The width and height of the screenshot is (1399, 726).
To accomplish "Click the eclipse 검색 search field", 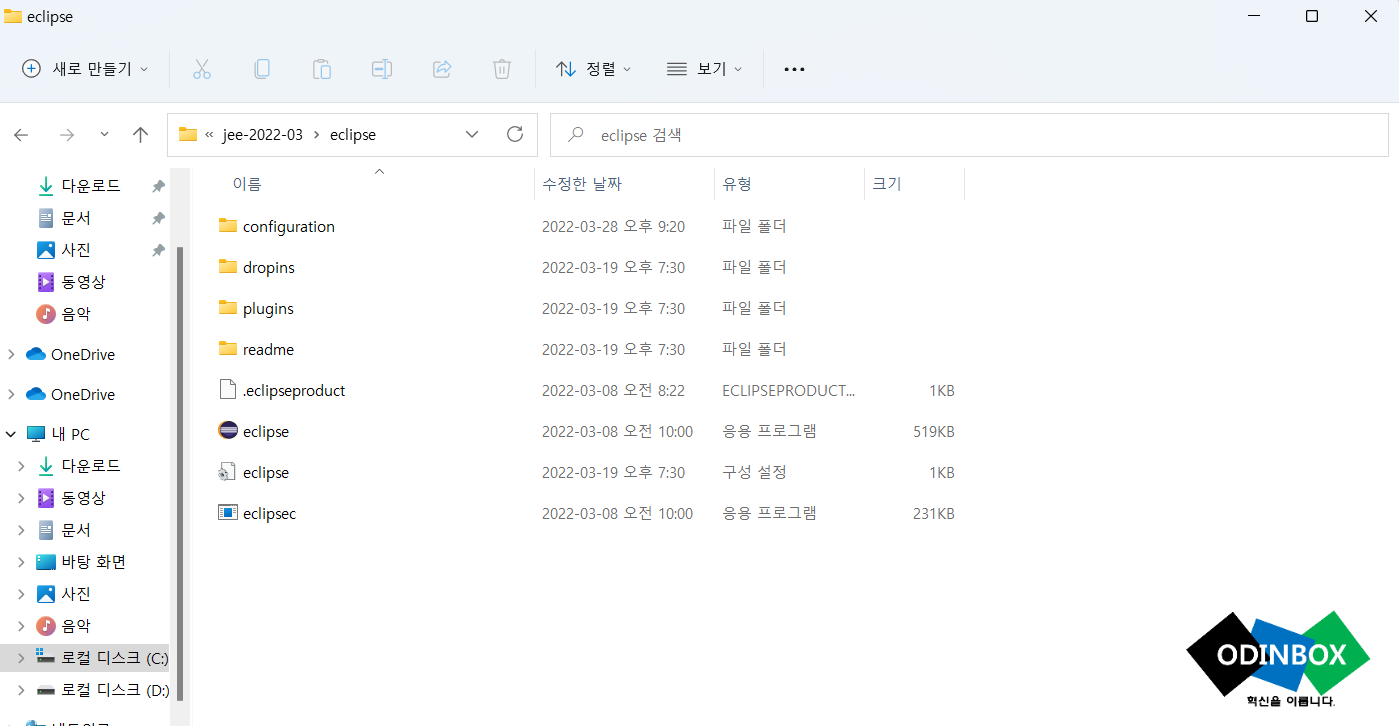I will point(969,134).
